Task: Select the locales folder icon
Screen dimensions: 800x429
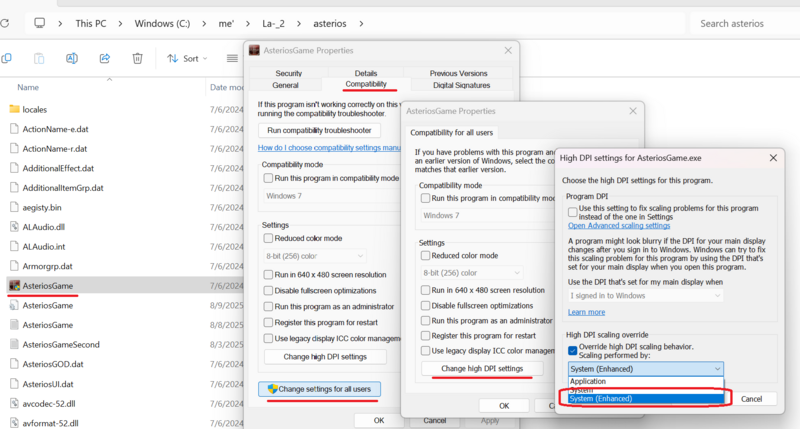Action: pyautogui.click(x=14, y=109)
